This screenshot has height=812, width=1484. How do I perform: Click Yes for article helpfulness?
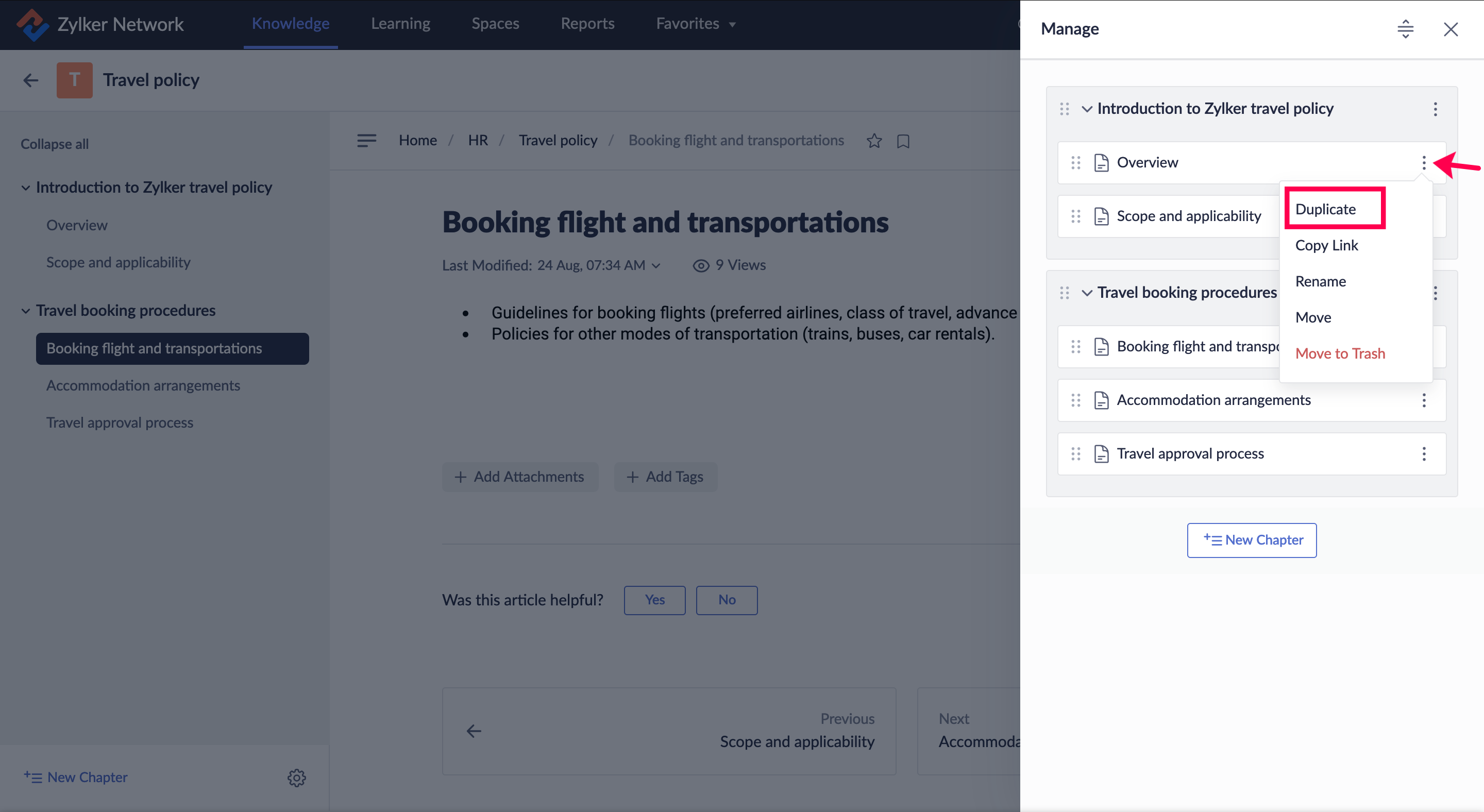654,600
